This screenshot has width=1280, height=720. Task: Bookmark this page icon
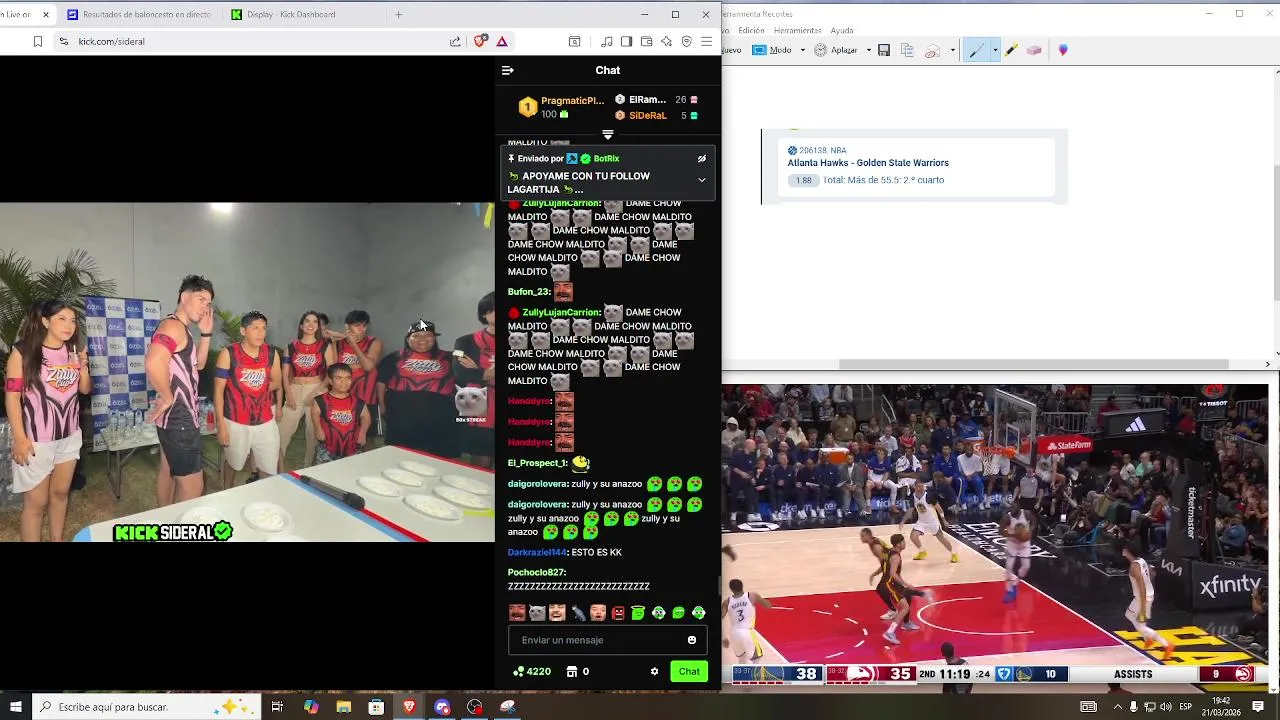(37, 41)
